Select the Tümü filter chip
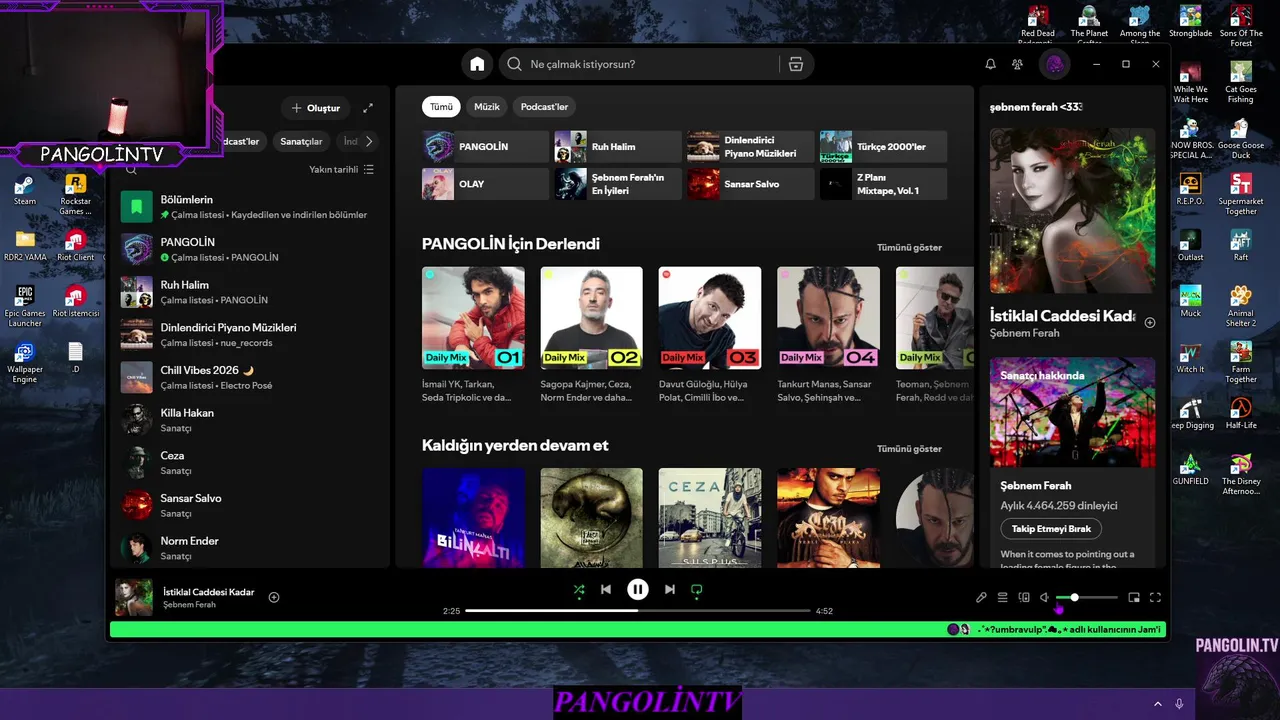Image resolution: width=1280 pixels, height=720 pixels. [441, 107]
